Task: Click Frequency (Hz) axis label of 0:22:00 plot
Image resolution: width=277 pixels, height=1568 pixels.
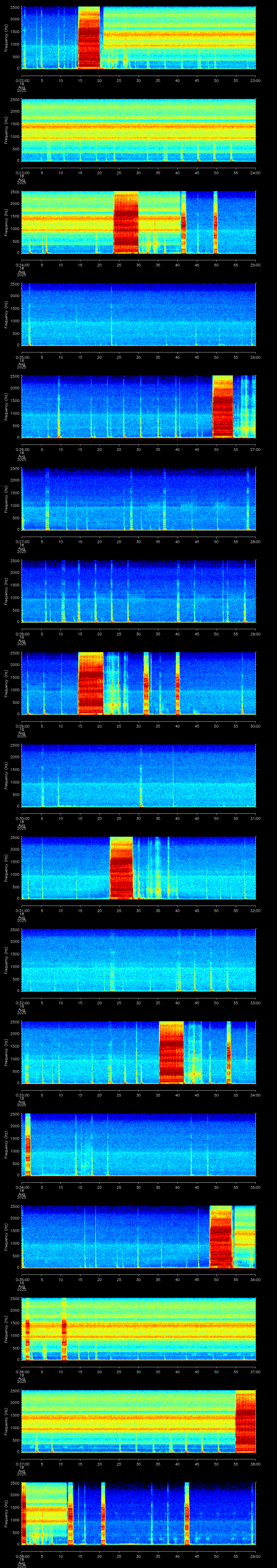Action: tap(6, 38)
